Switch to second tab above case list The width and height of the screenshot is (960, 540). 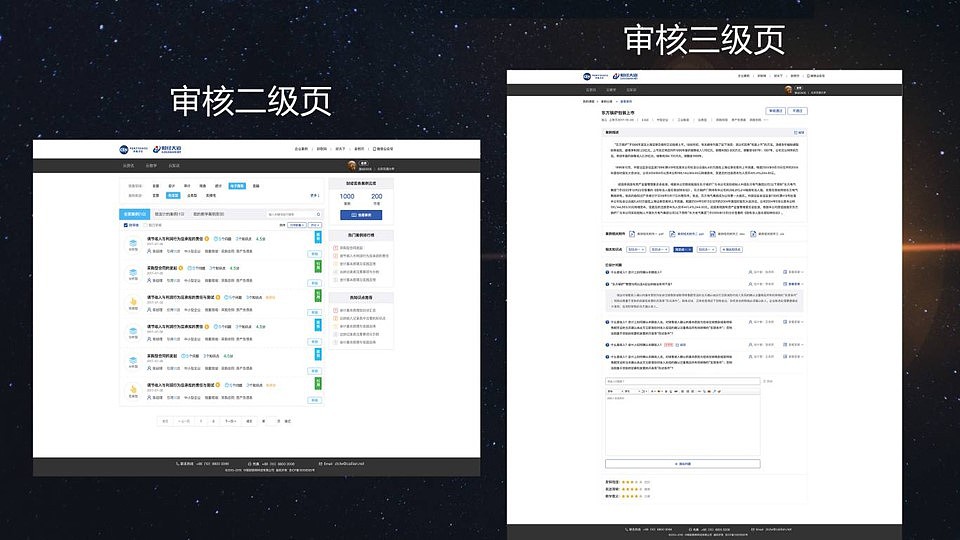[169, 214]
